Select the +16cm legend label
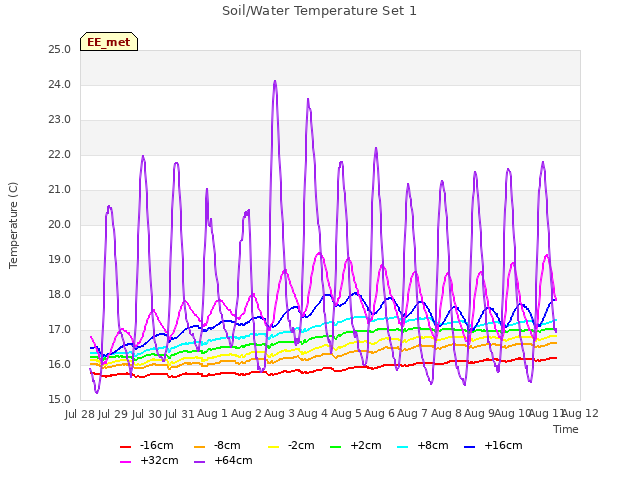Viewport: 640px width, 480px height. click(503, 445)
